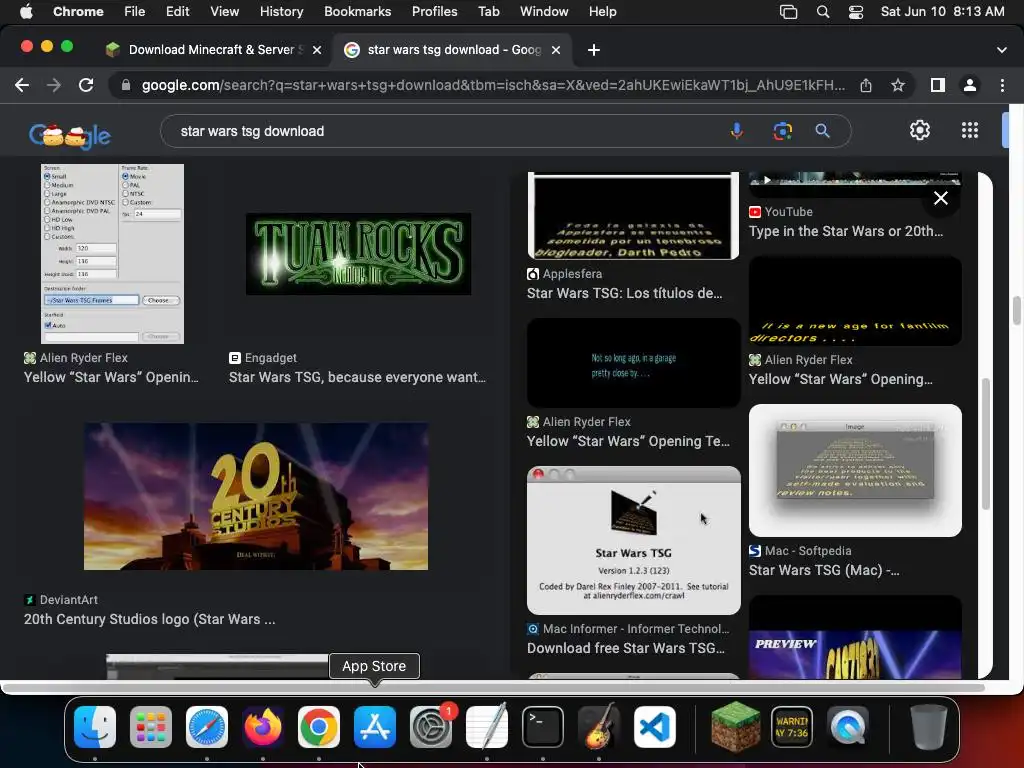The height and width of the screenshot is (768, 1024).
Task: Open YouTube Type in the Star Wars link
Action: [846, 231]
